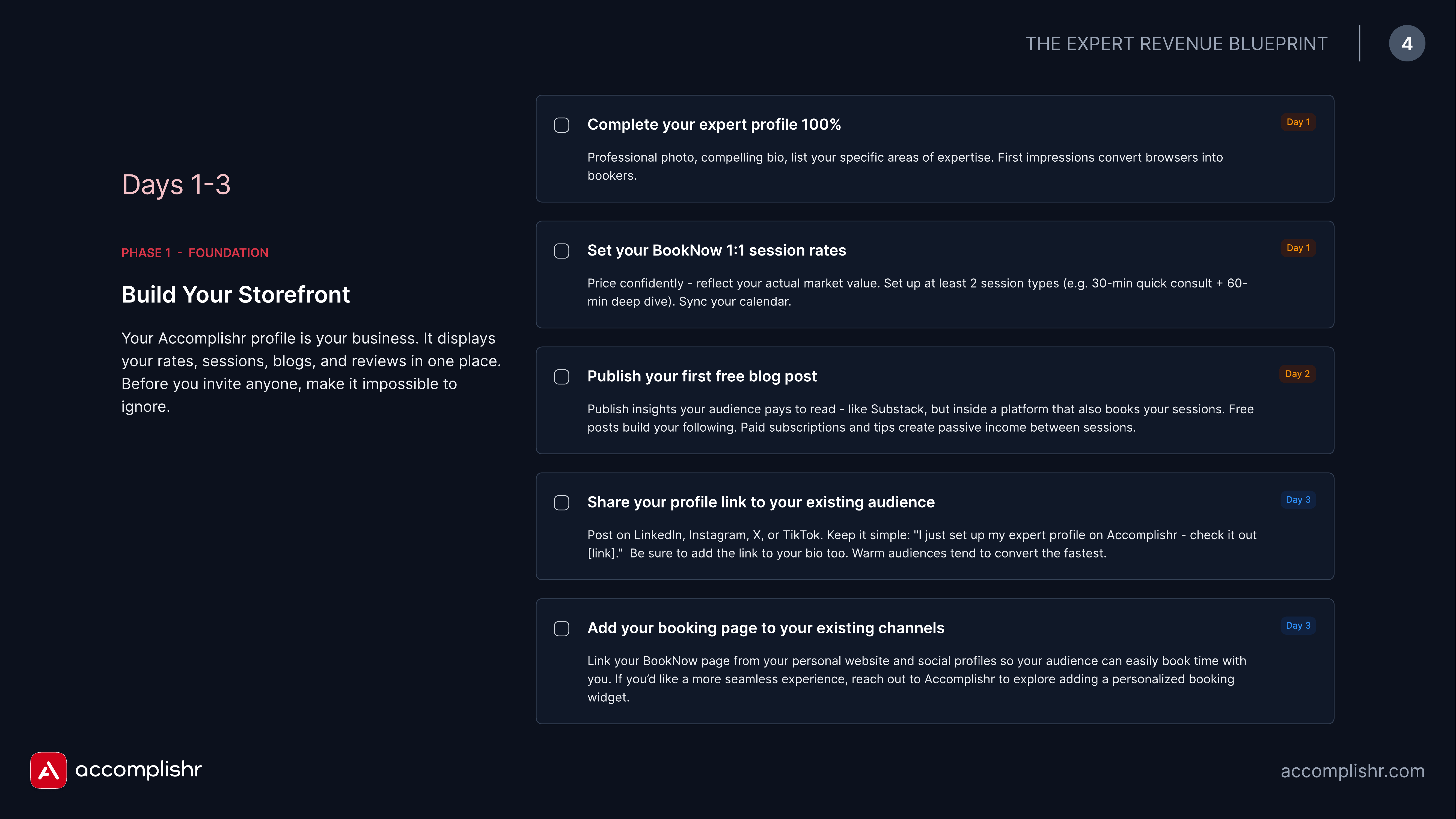Click the accomplishr wordmark text
Image resolution: width=1456 pixels, height=819 pixels.
tap(138, 770)
